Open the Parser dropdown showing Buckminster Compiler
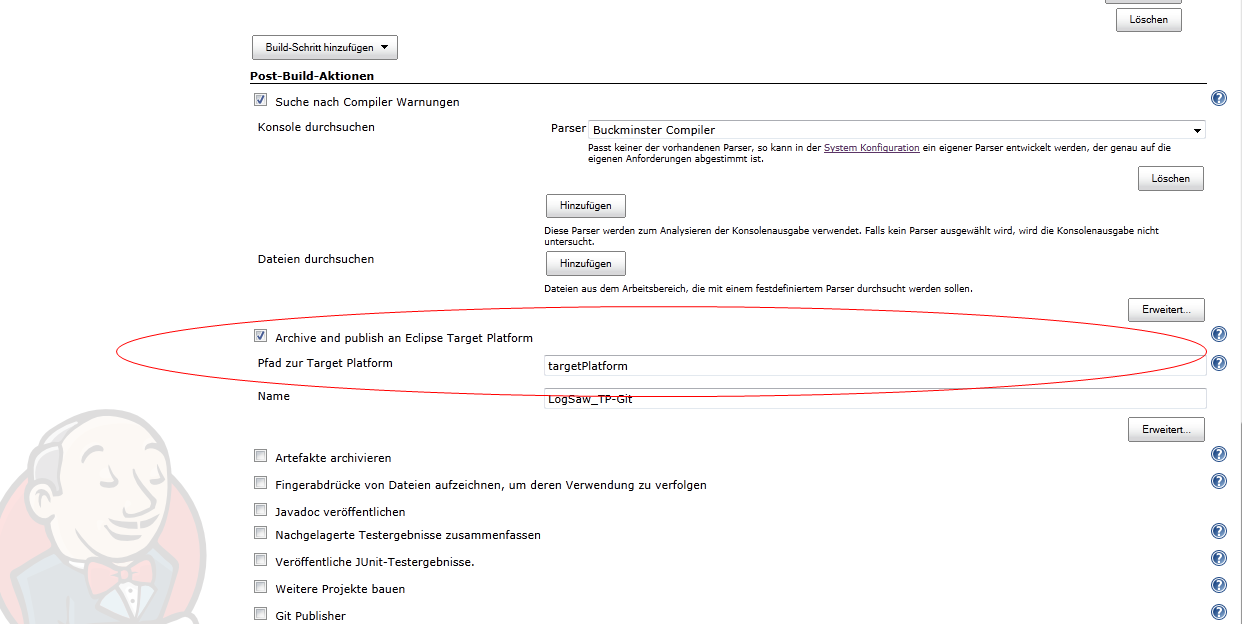Screen dimensions: 1242x624 click(x=897, y=130)
